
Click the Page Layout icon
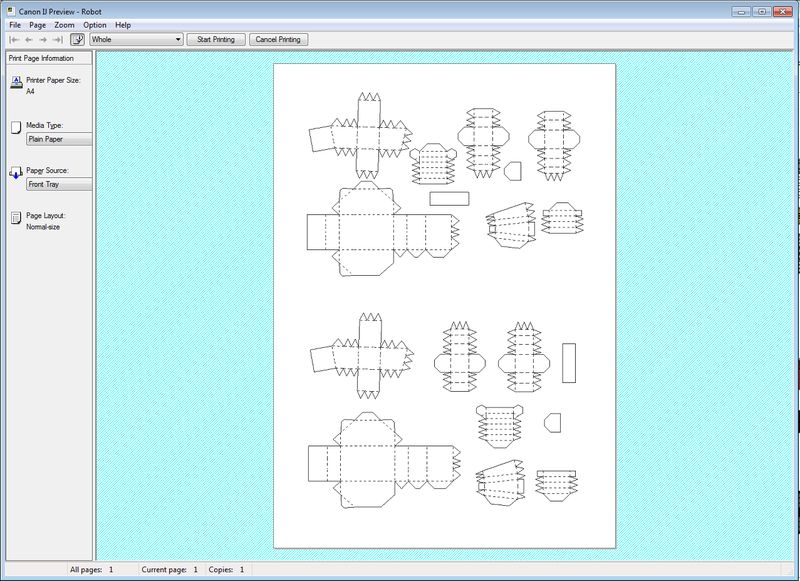[x=16, y=218]
